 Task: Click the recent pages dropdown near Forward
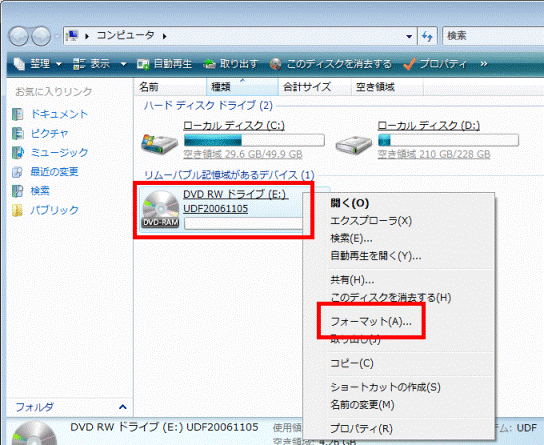click(57, 36)
